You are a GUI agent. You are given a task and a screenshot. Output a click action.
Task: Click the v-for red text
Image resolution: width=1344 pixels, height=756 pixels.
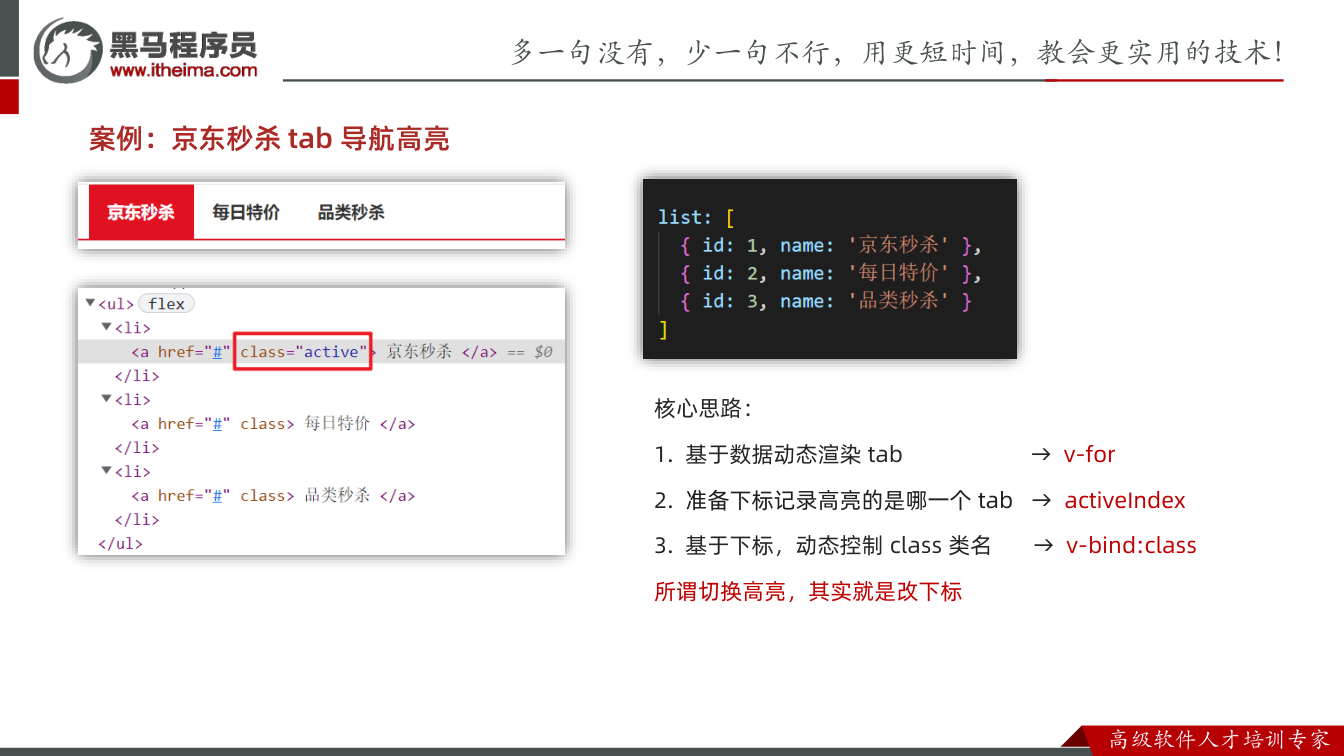(1089, 455)
